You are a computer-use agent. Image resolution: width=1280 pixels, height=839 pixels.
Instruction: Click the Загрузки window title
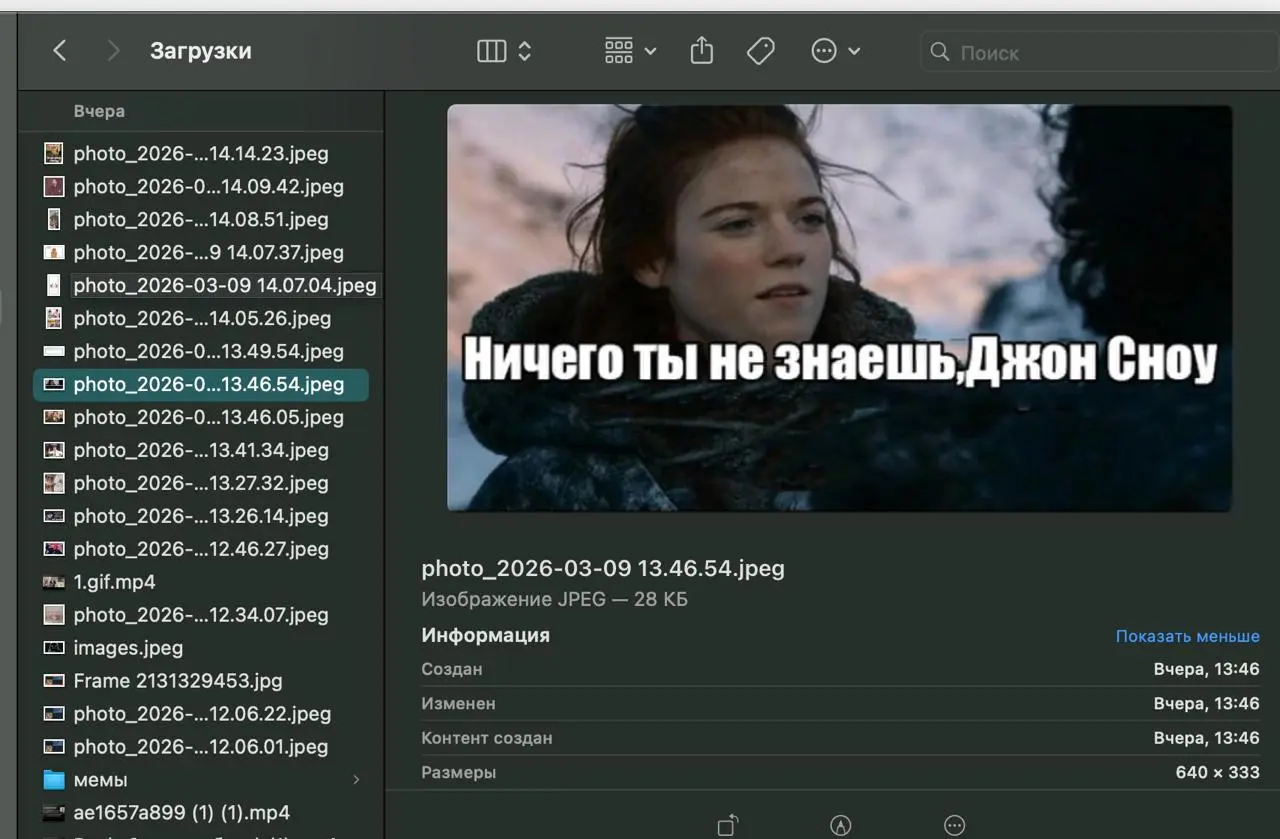(x=201, y=51)
